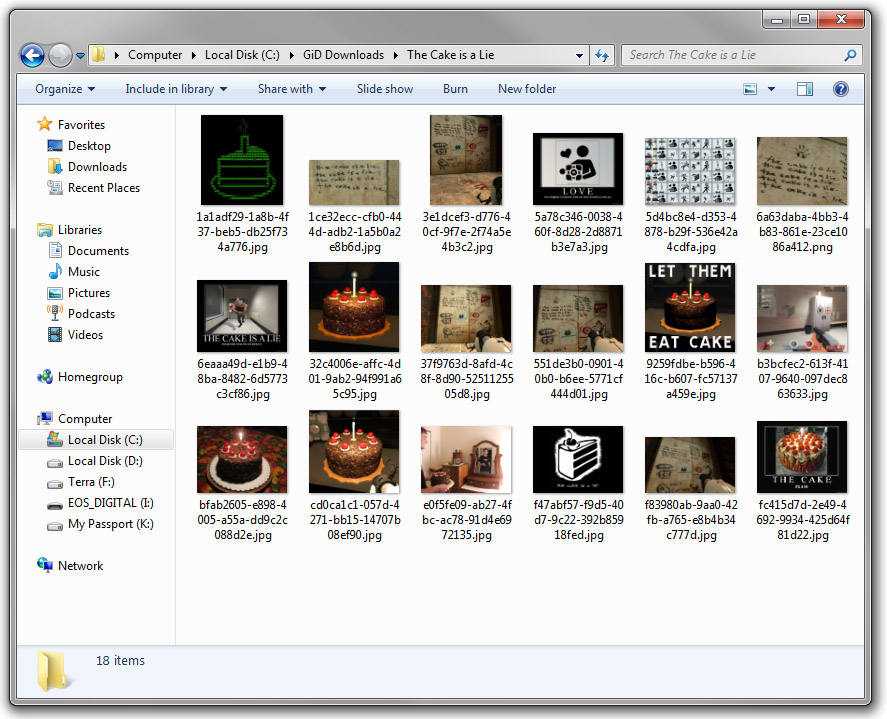Image resolution: width=887 pixels, height=719 pixels.
Task: Open the recent pages dropdown arrow
Action: click(x=80, y=55)
